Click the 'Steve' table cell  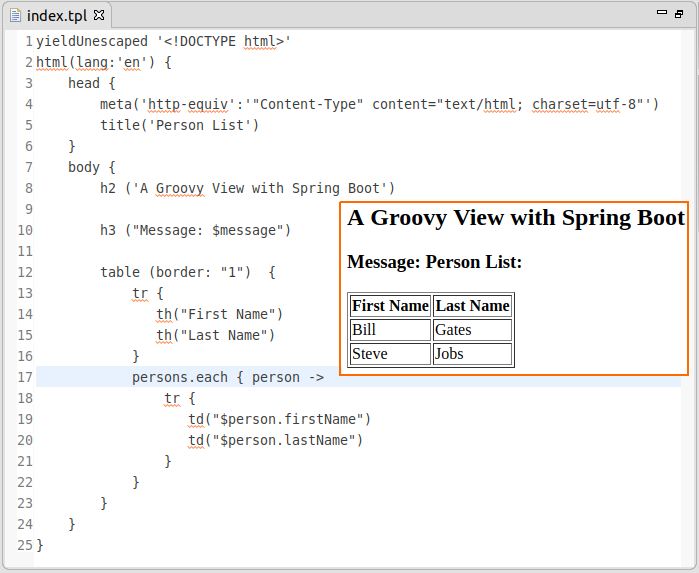[x=390, y=354]
